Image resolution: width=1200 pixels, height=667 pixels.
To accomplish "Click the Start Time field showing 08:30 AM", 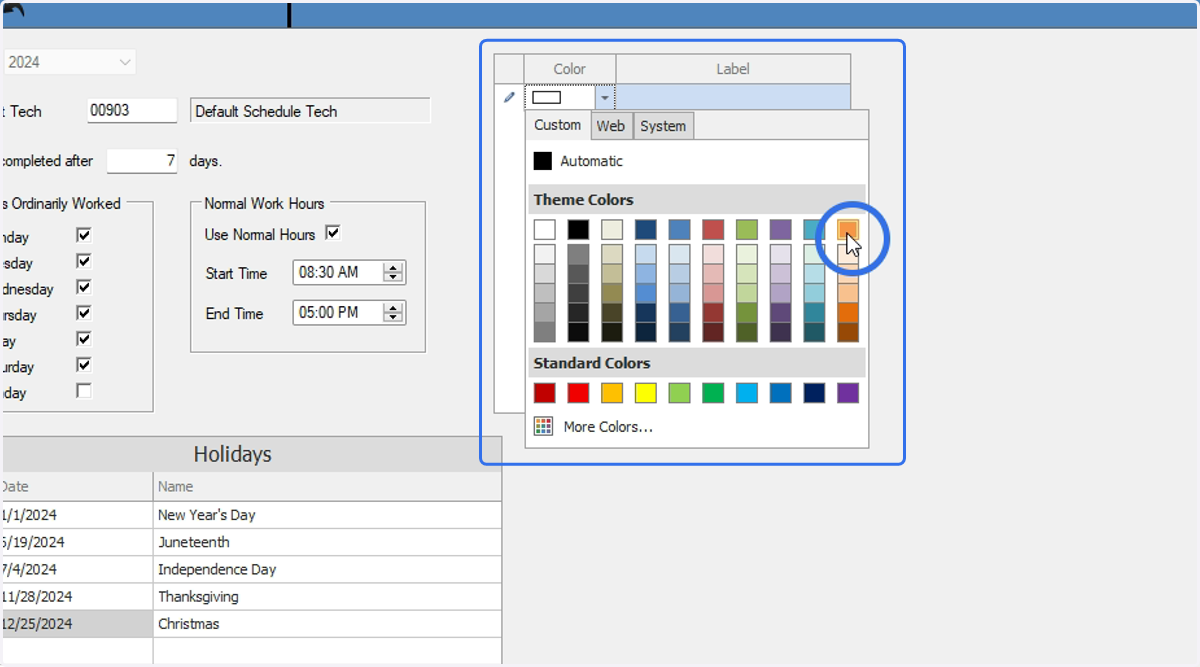I will coord(349,272).
